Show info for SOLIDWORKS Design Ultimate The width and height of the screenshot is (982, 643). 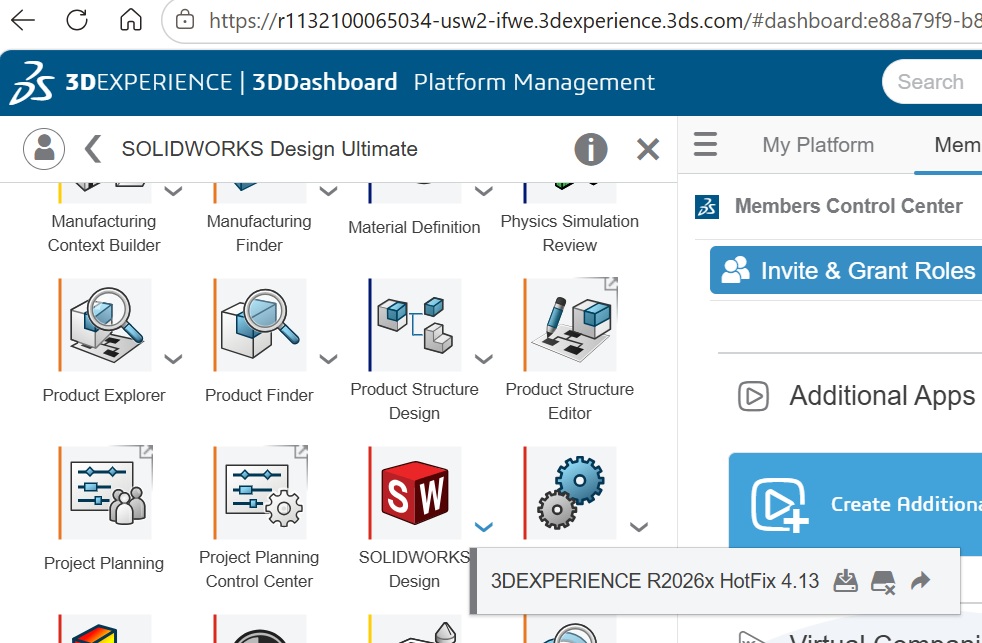tap(591, 149)
